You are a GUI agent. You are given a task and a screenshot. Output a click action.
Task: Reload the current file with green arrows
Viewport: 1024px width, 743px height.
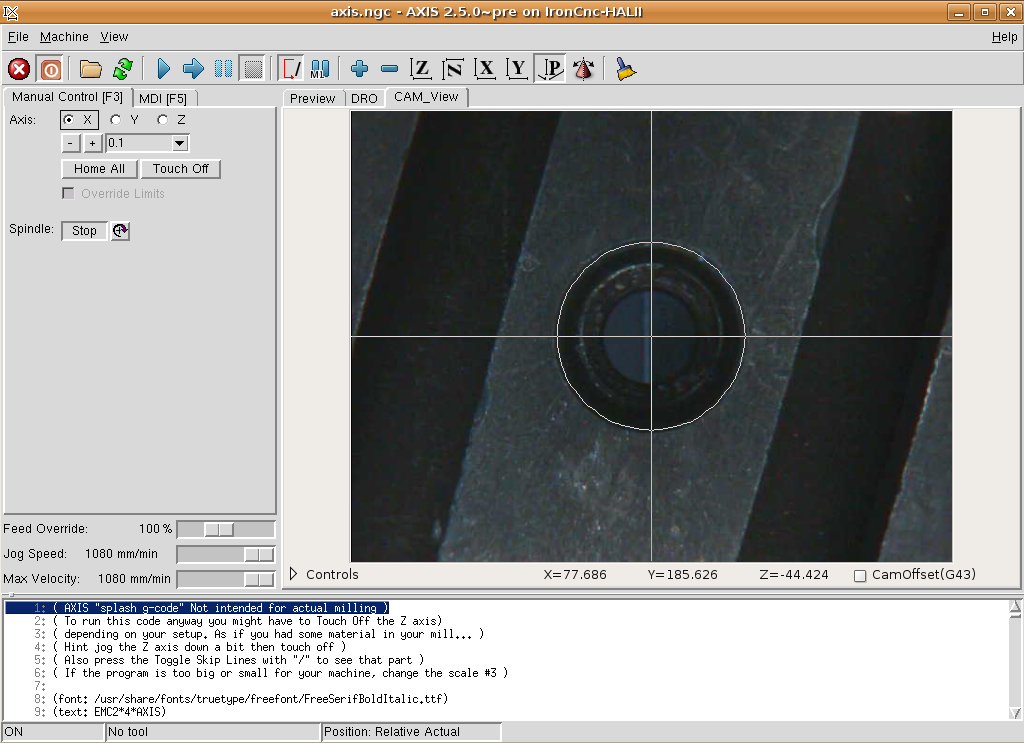(123, 69)
